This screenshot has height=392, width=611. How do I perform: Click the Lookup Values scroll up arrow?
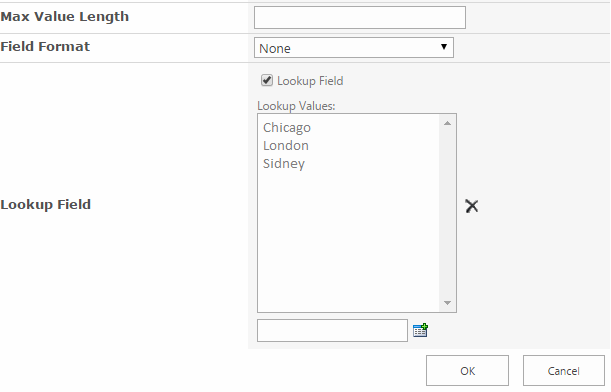[447, 123]
